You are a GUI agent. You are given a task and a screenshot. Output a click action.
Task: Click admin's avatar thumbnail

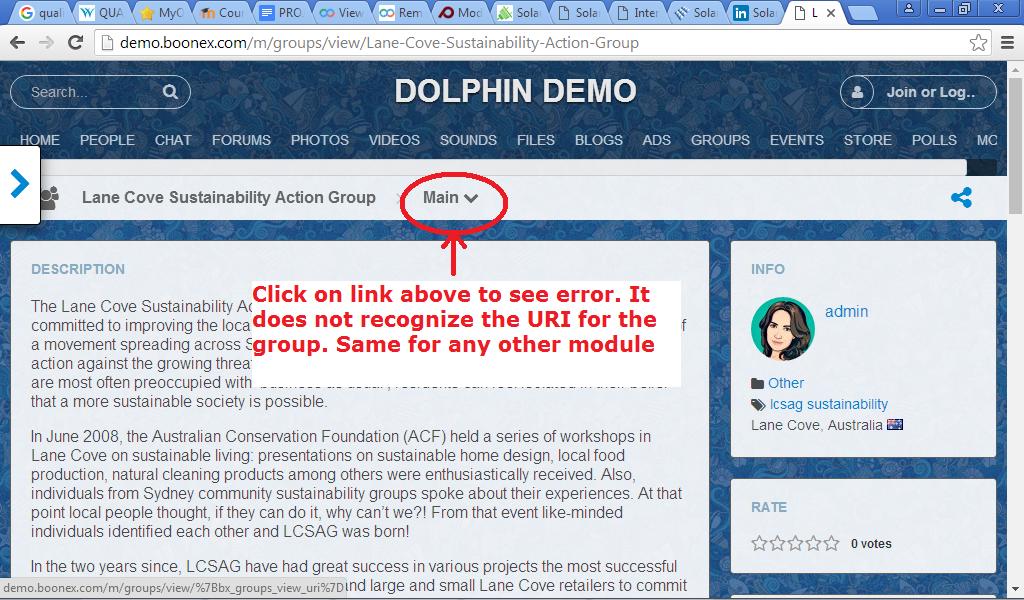[782, 328]
